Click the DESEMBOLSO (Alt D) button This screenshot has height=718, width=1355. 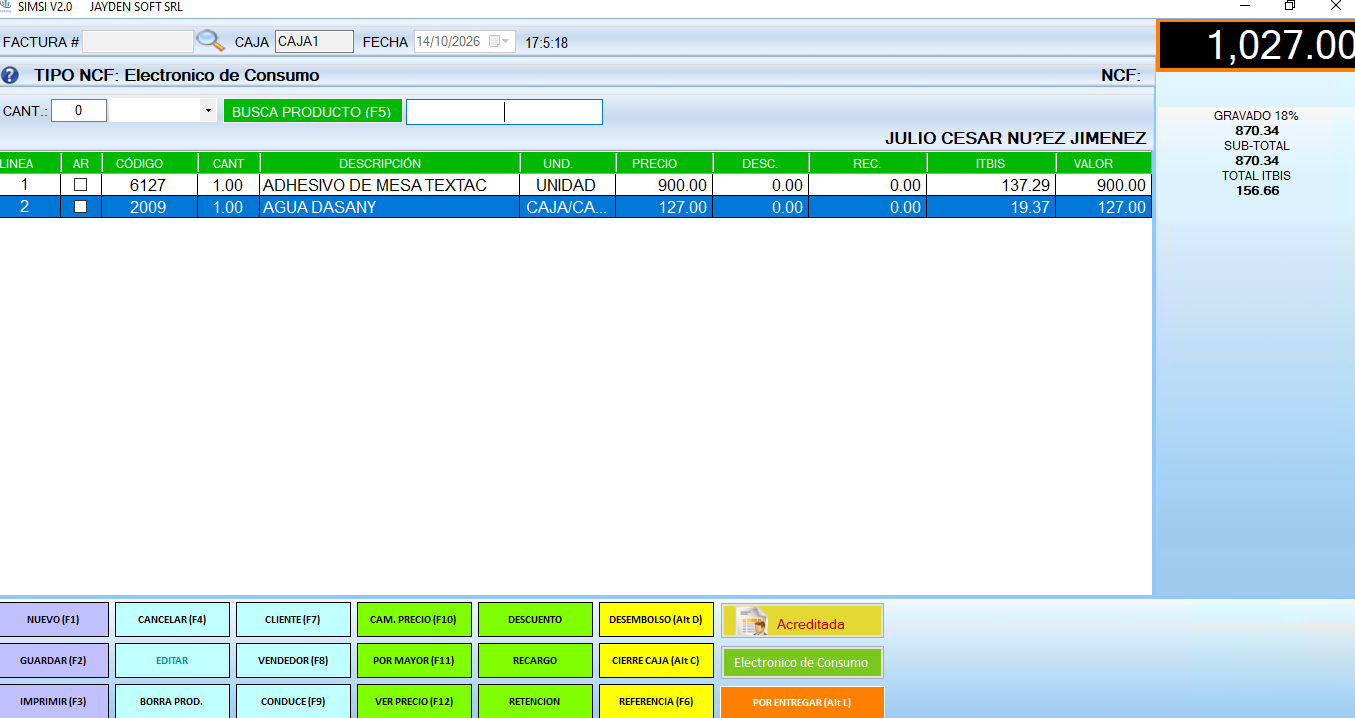pyautogui.click(x=656, y=620)
